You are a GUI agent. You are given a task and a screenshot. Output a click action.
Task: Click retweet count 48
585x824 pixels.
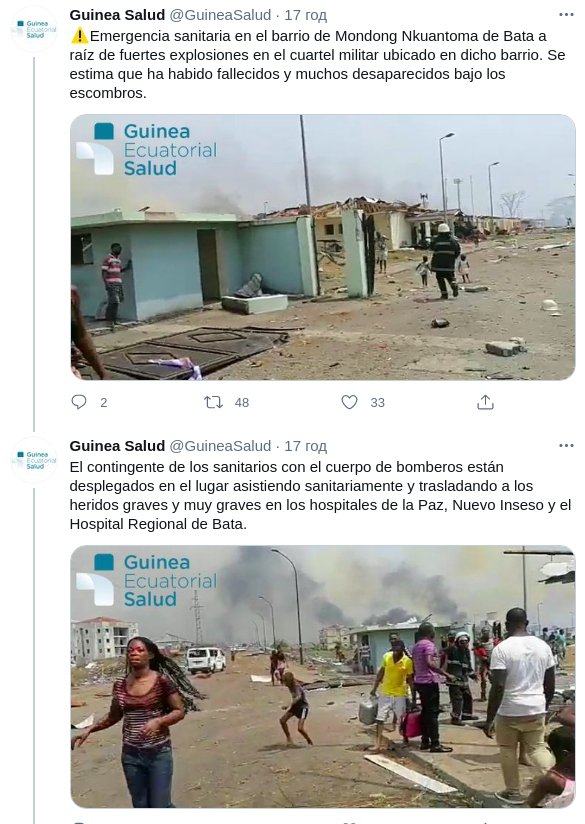[242, 403]
